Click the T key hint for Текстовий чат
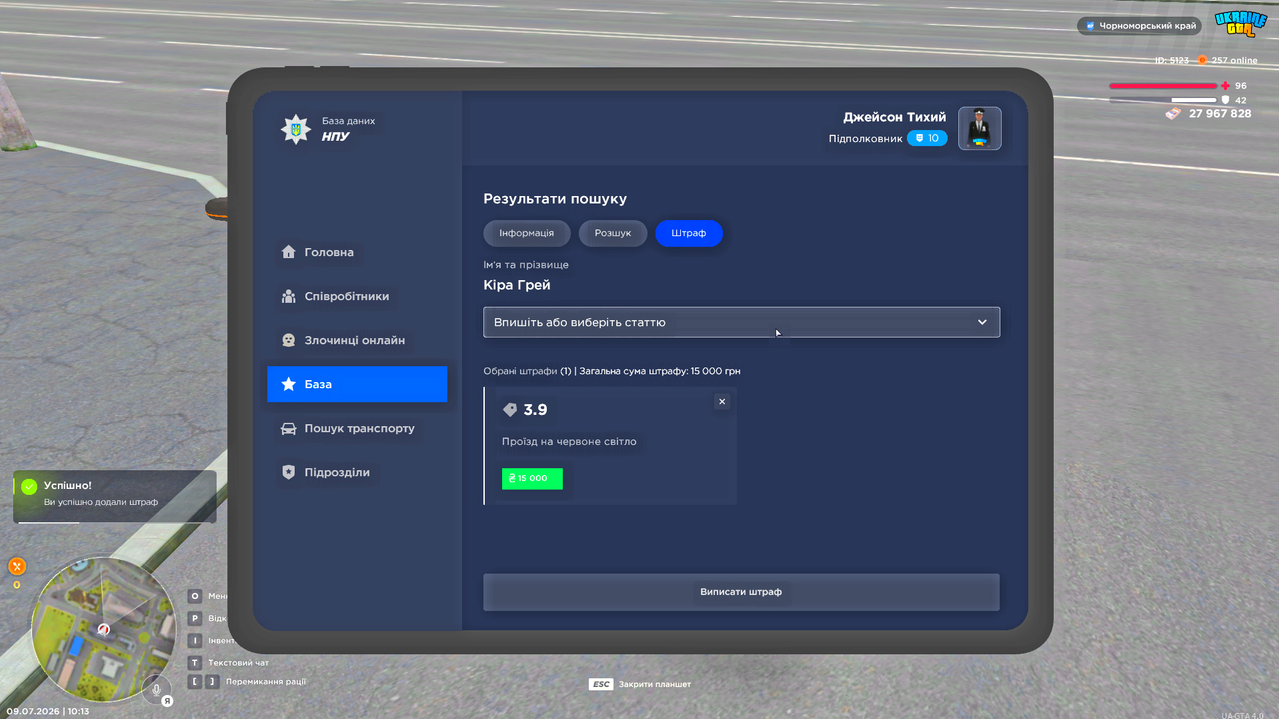This screenshot has width=1279, height=719. (195, 662)
